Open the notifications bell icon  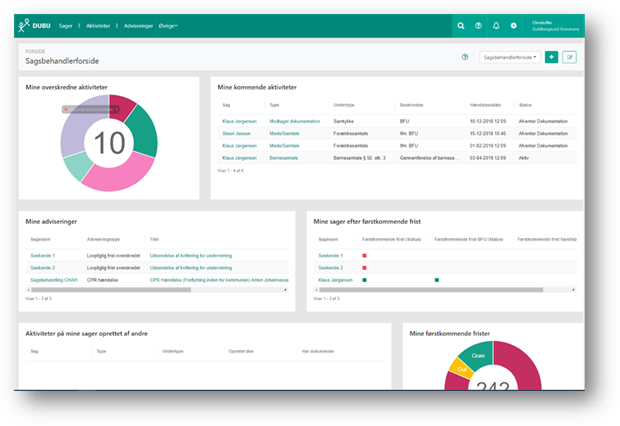pos(497,25)
